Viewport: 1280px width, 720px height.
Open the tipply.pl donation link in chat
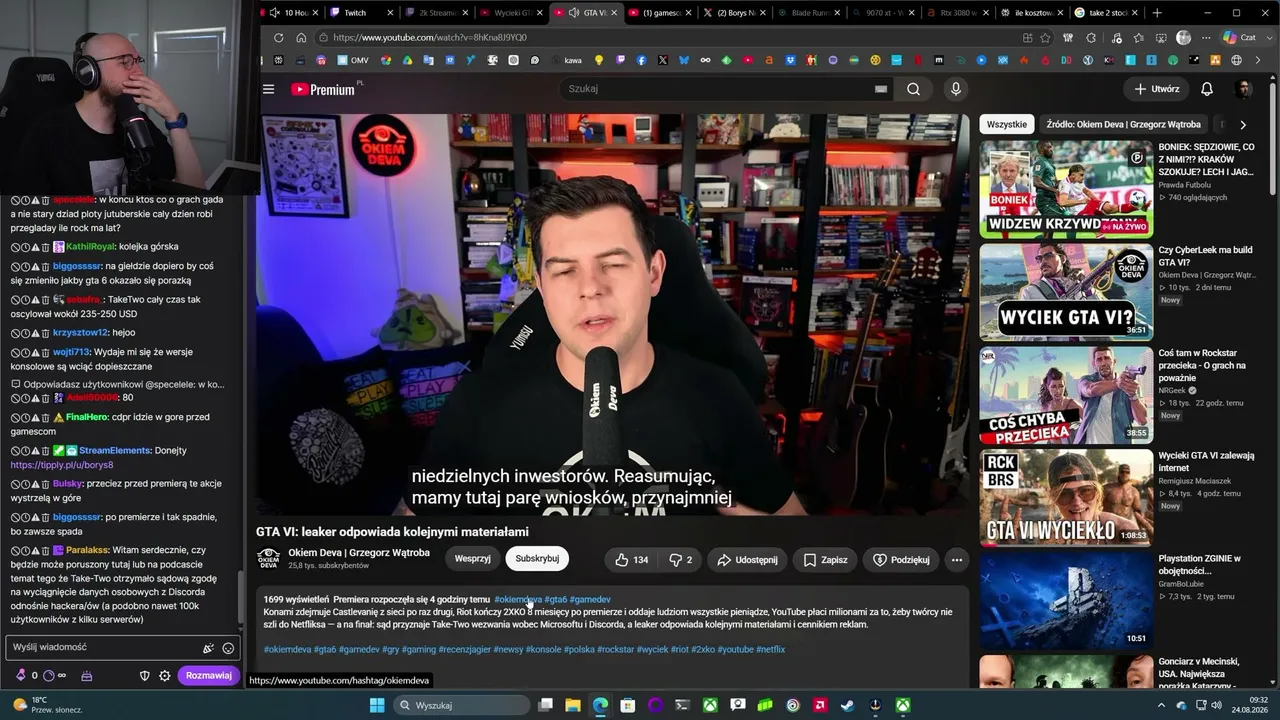(x=62, y=465)
